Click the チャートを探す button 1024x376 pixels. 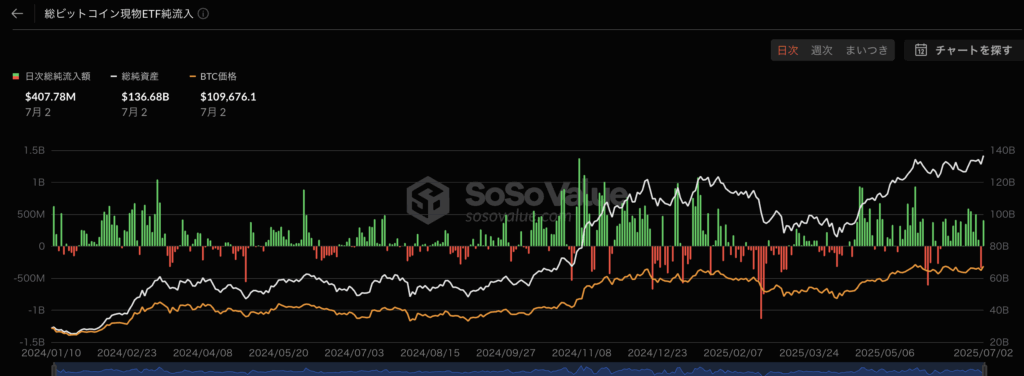pyautogui.click(x=963, y=50)
